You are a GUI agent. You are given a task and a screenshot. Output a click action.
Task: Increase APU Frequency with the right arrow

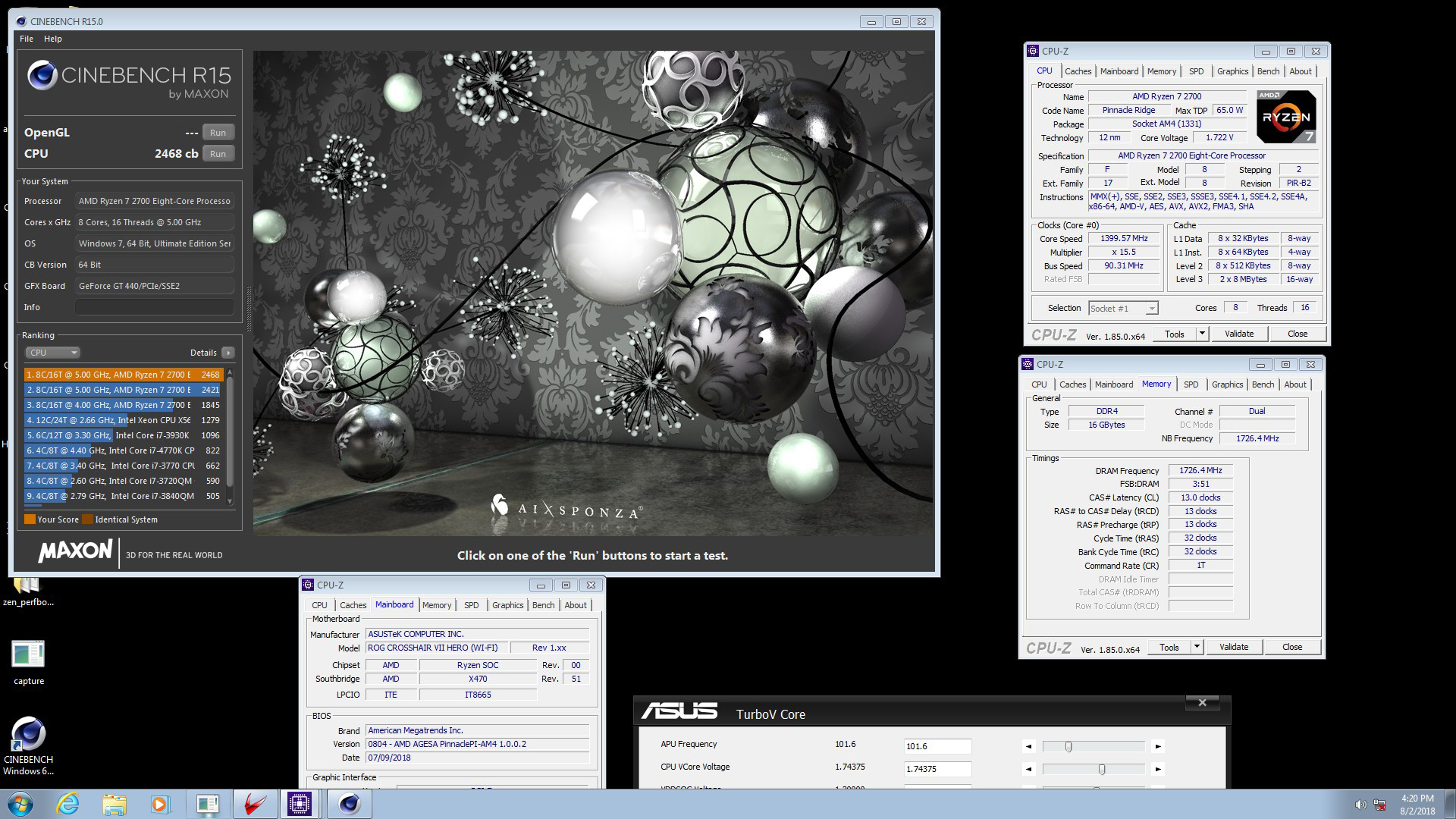click(1158, 746)
